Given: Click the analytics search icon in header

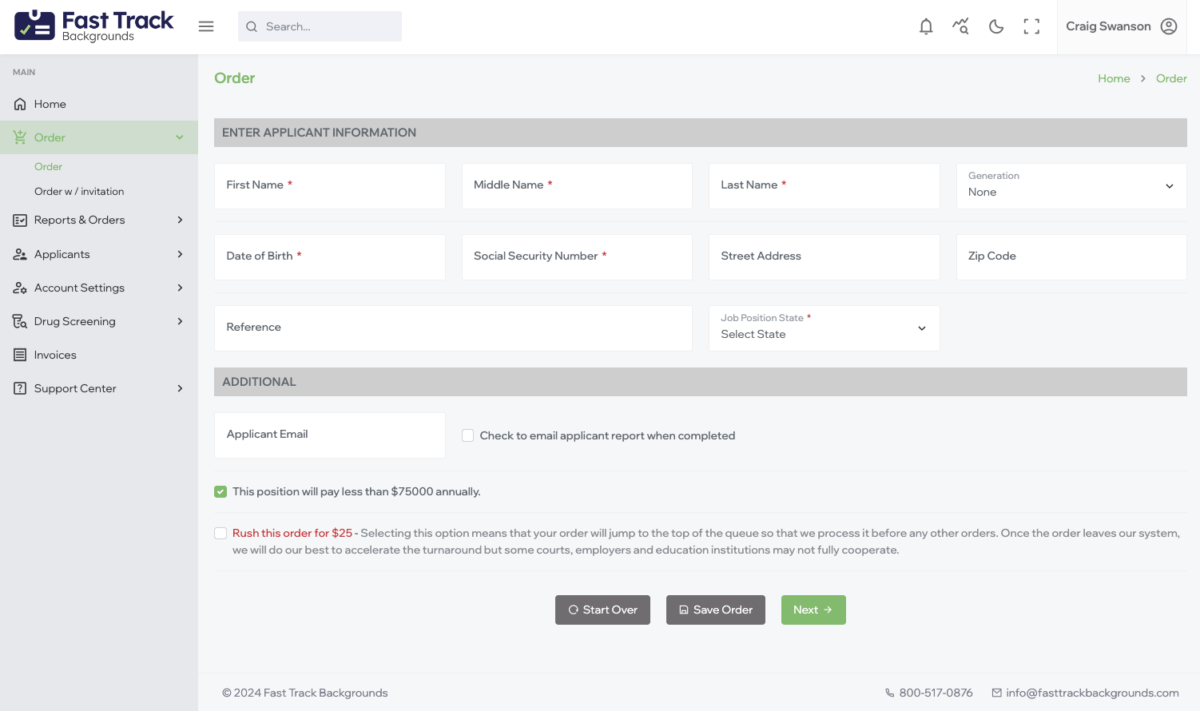Looking at the screenshot, I should pyautogui.click(x=961, y=27).
